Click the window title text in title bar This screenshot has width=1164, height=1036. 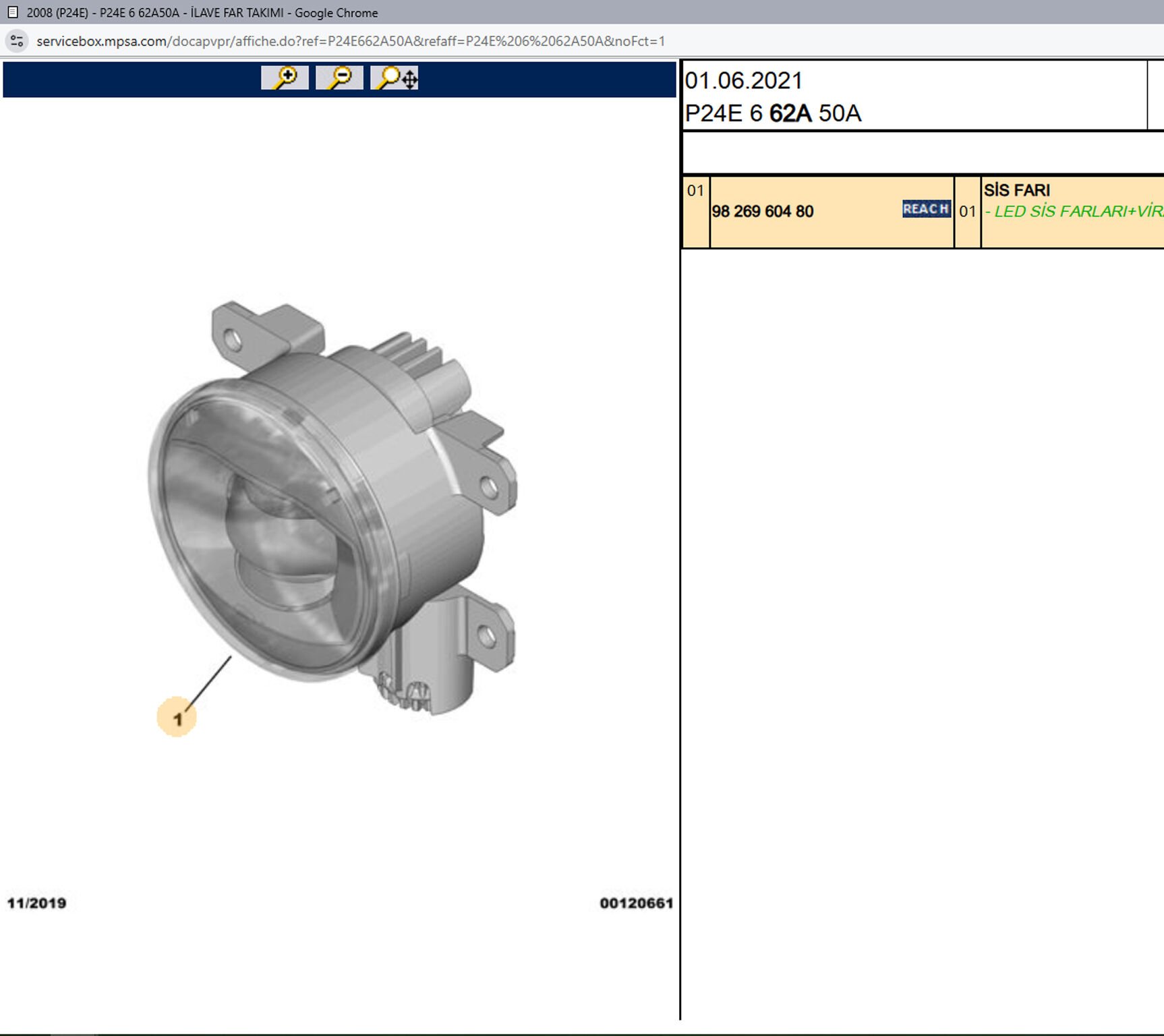coord(202,12)
